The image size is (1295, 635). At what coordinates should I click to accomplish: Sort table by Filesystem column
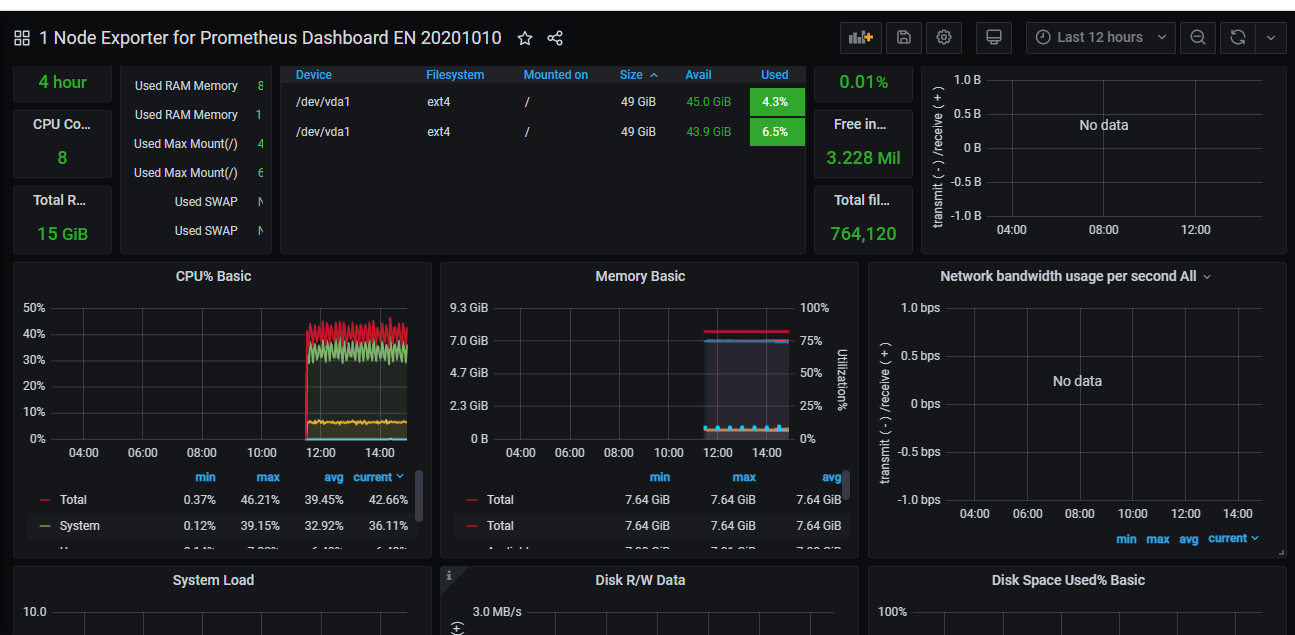coord(455,75)
